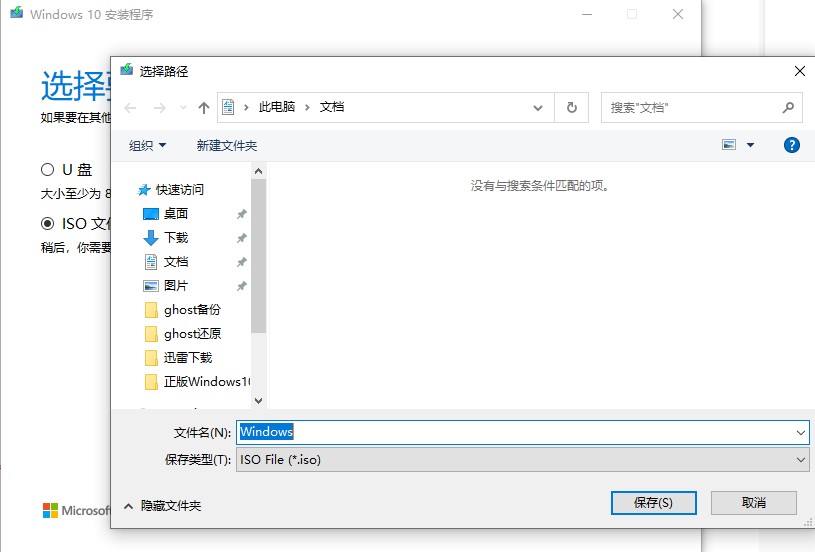This screenshot has height=552, width=815.
Task: Click the Windows 10 安装程序 title icon
Action: 17,12
